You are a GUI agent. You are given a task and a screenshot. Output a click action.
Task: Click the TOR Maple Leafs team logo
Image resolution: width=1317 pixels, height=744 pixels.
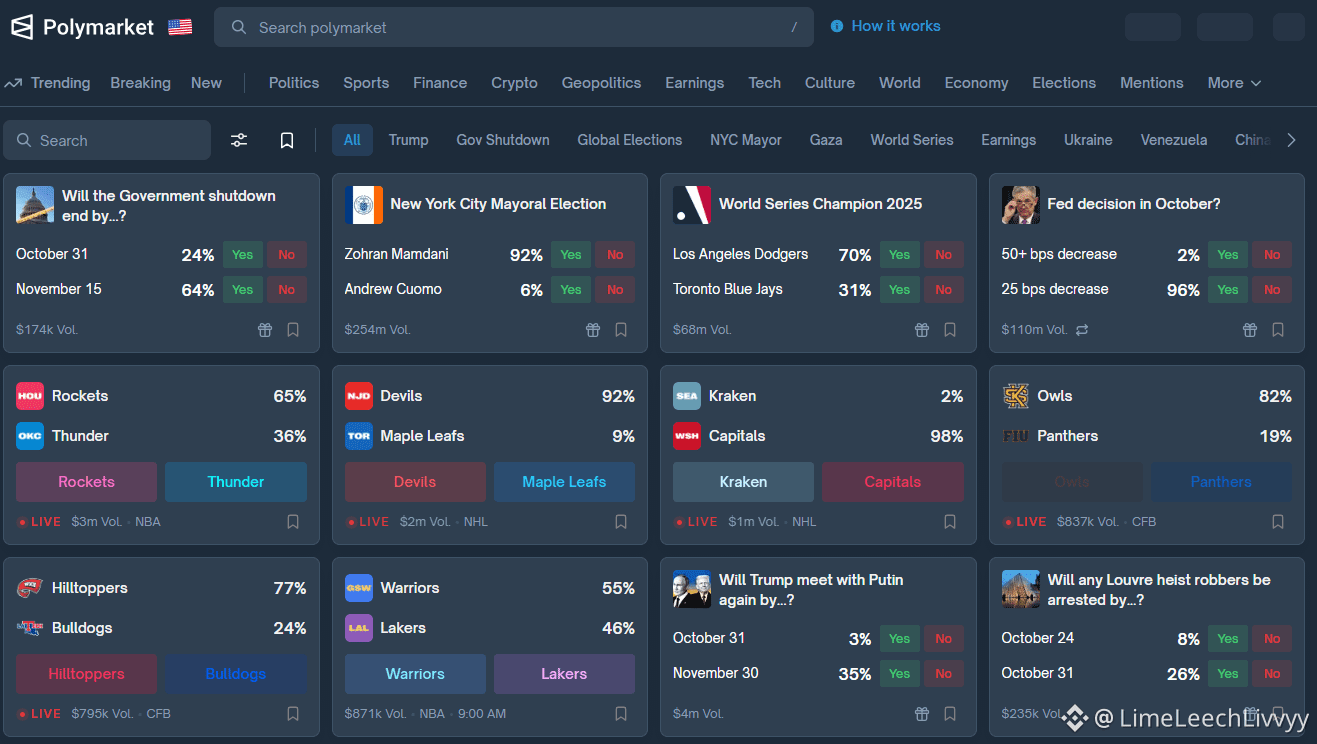(359, 436)
